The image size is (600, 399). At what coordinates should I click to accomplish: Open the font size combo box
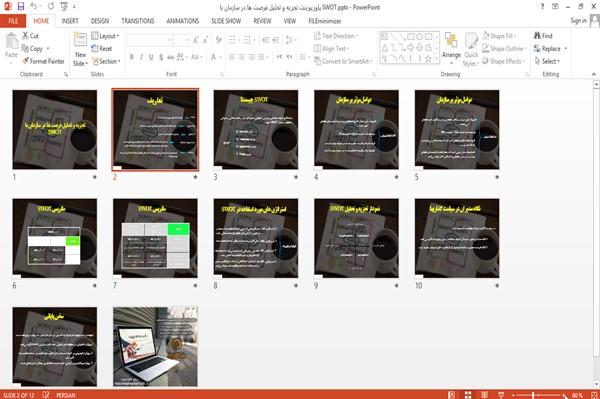[x=181, y=40]
